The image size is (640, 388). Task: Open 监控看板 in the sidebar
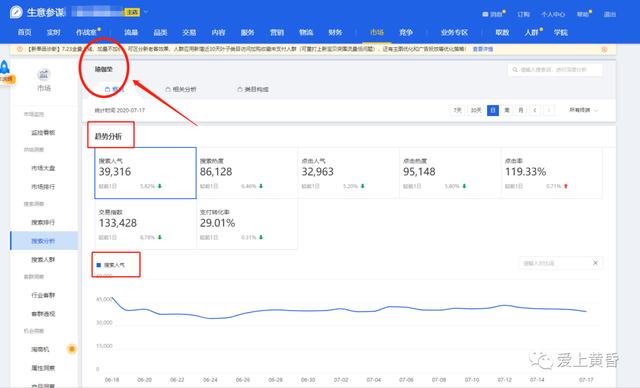pos(43,133)
